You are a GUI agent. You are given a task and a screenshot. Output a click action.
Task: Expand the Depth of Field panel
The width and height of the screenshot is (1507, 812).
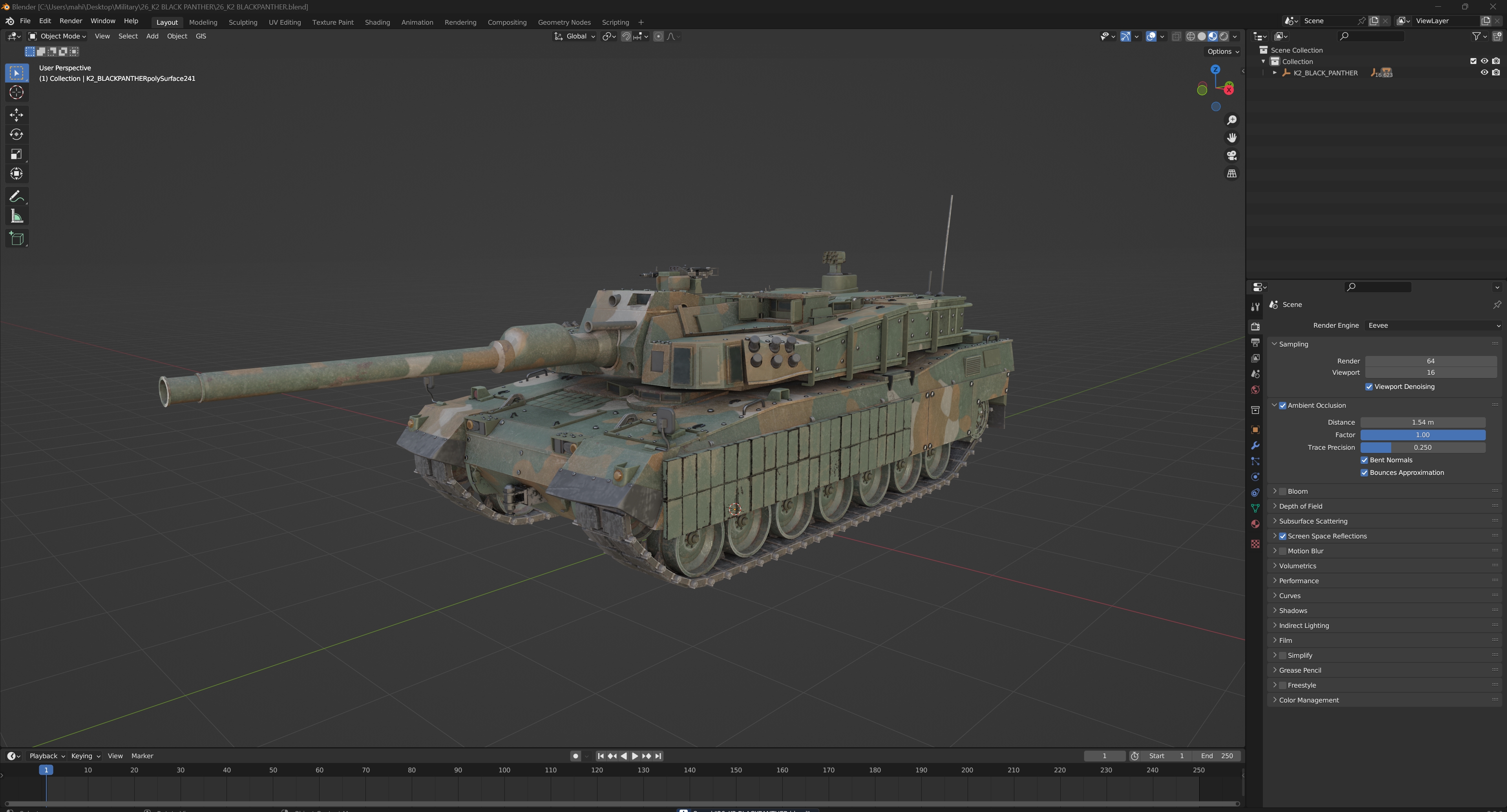[x=1300, y=506]
